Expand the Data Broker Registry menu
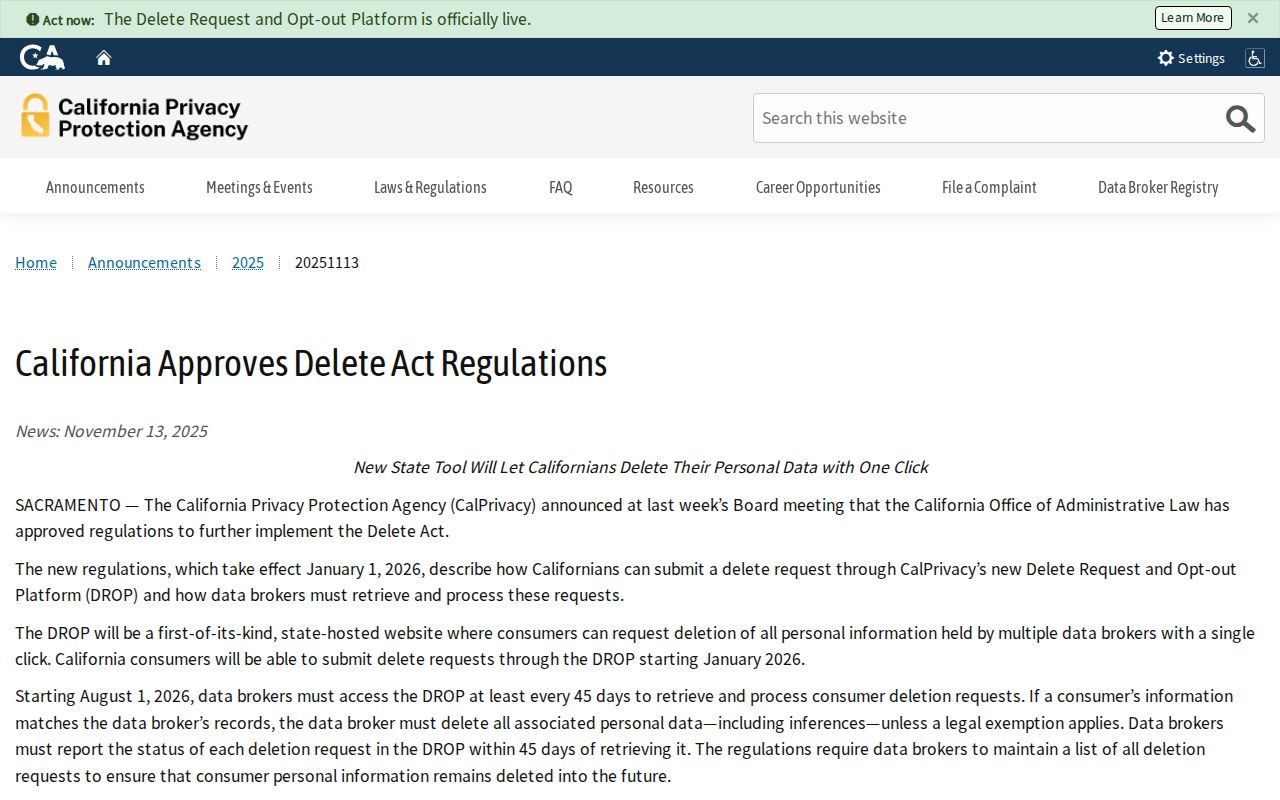1280x800 pixels. point(1158,187)
